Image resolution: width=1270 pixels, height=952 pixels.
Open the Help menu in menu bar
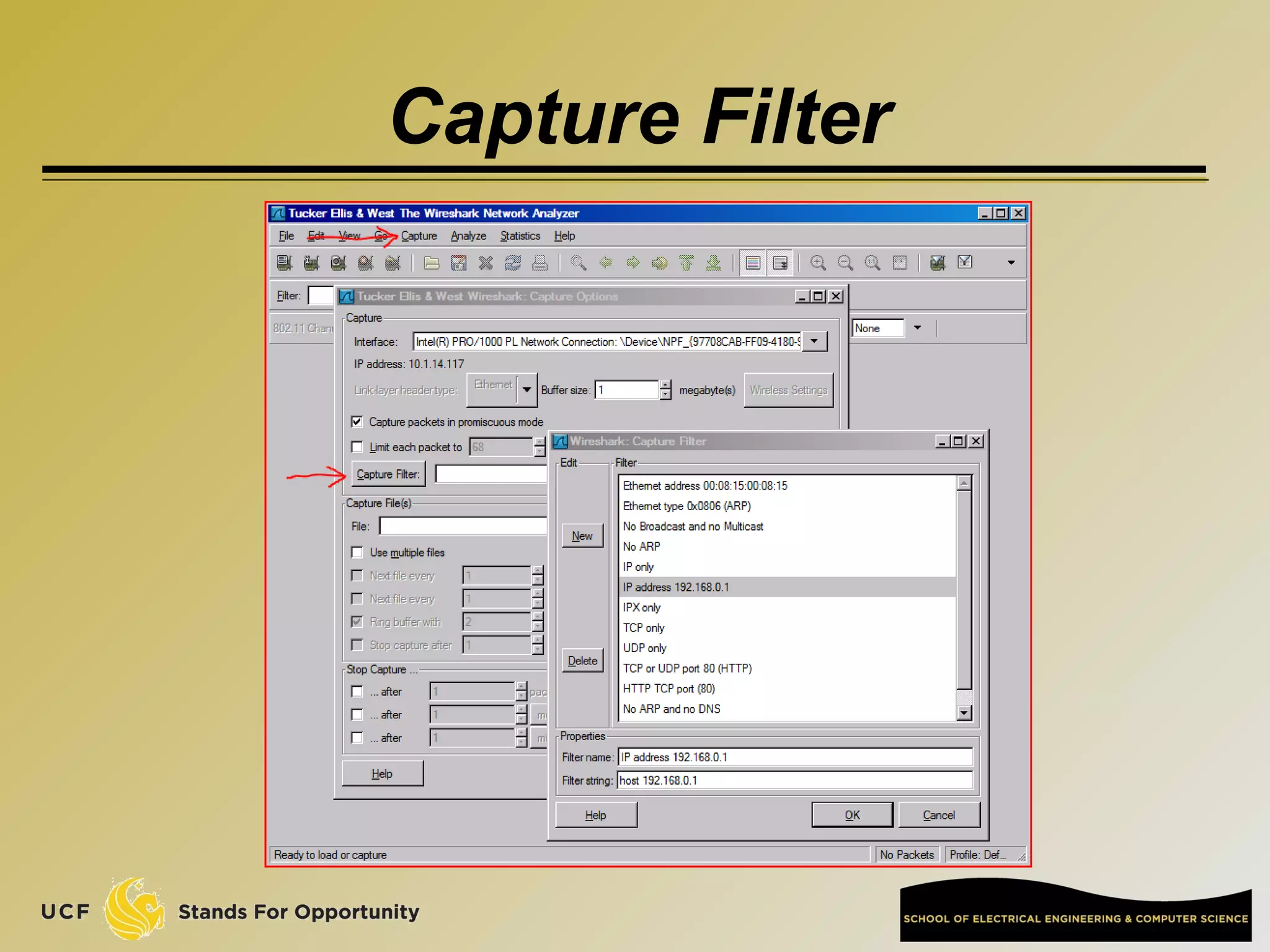click(564, 236)
